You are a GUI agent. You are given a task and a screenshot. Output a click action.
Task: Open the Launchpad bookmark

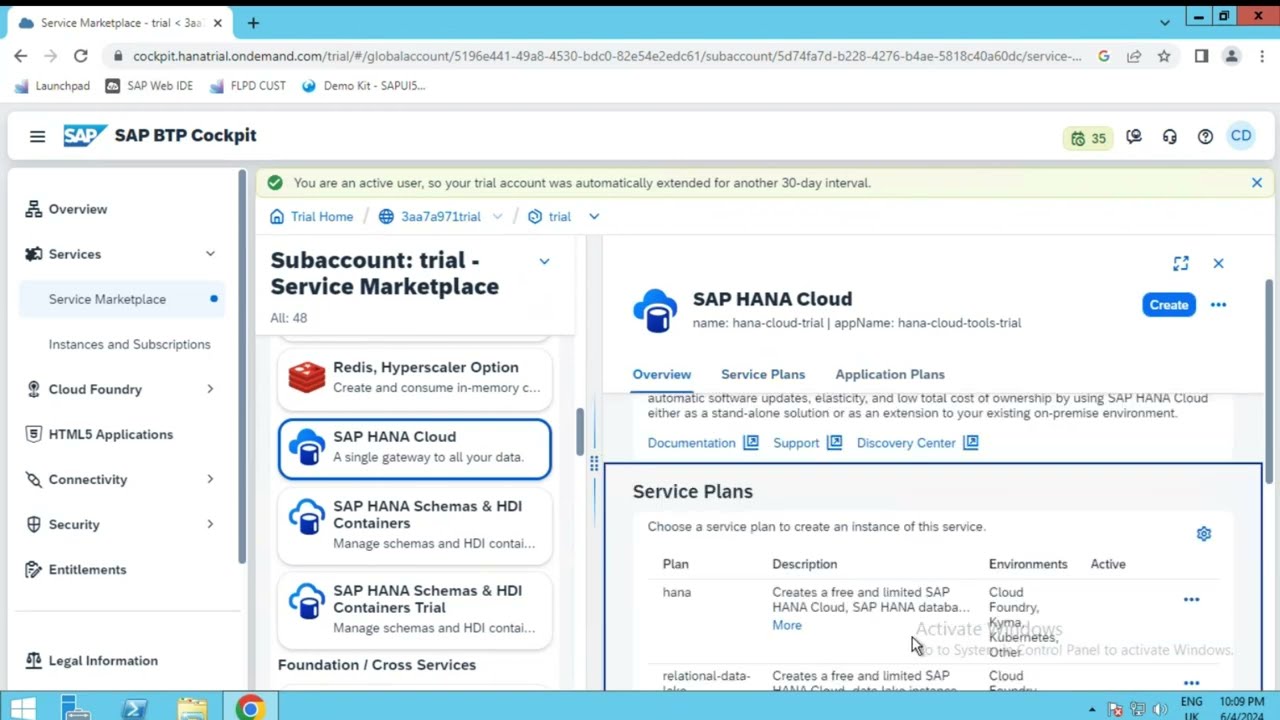53,86
